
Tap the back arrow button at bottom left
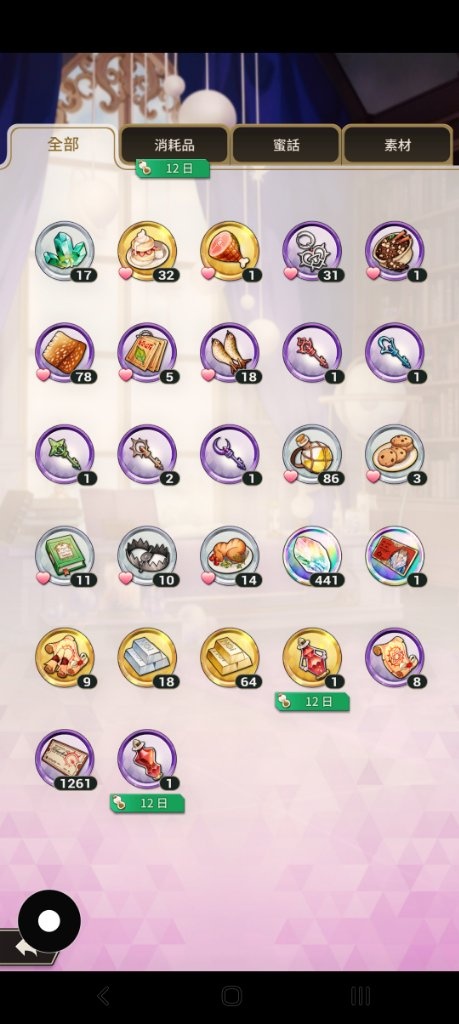coord(26,949)
